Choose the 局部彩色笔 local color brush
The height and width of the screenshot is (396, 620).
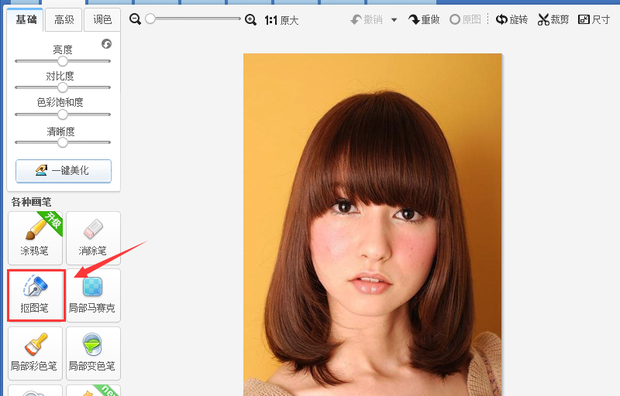(35, 353)
